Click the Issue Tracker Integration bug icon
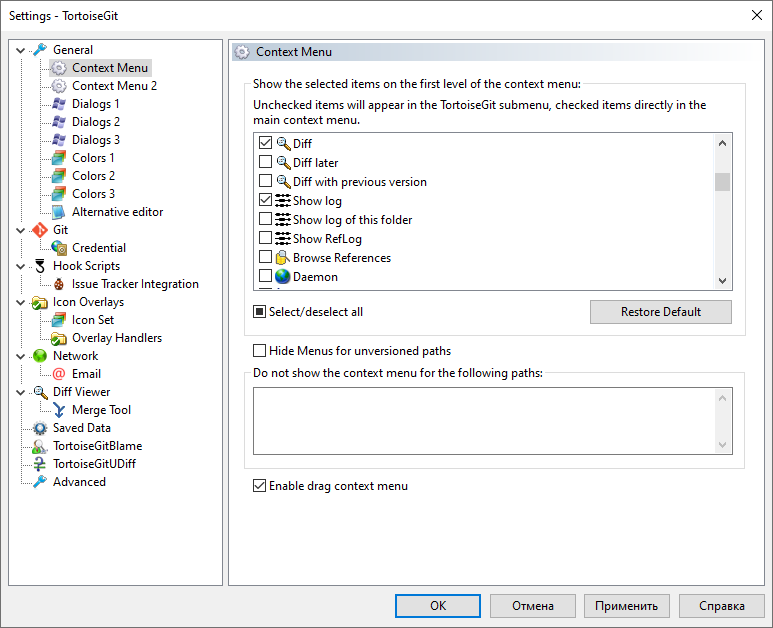Image resolution: width=773 pixels, height=628 pixels. (x=59, y=284)
